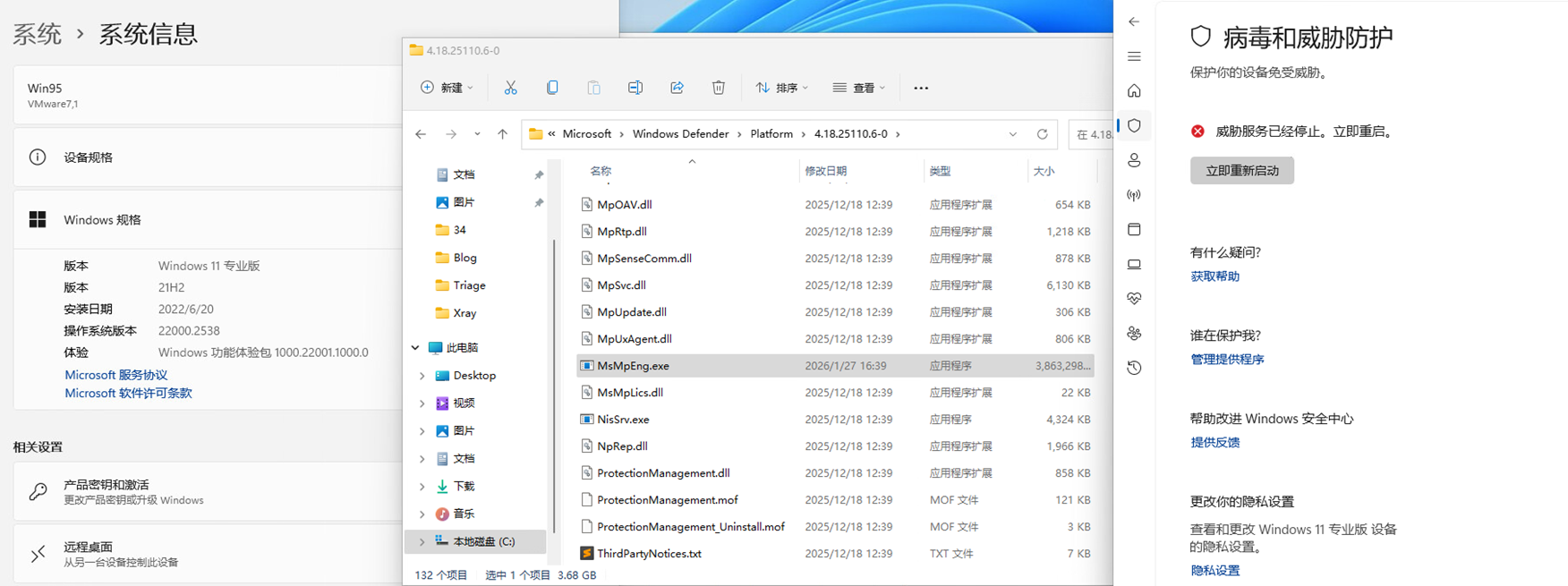This screenshot has height=586, width=1568.
Task: Click the back arrow in Windows Security
Action: pos(1134,21)
